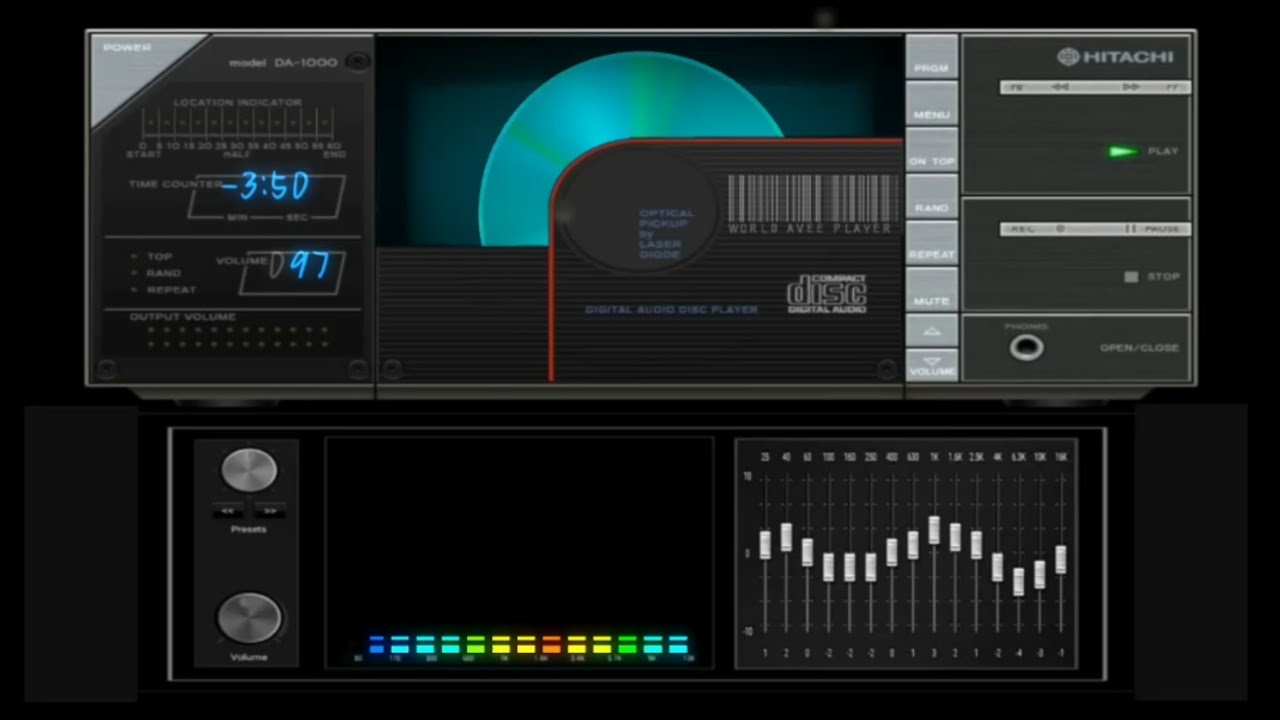1280x720 pixels.
Task: Mute audio with the MUTE button
Action: click(931, 290)
